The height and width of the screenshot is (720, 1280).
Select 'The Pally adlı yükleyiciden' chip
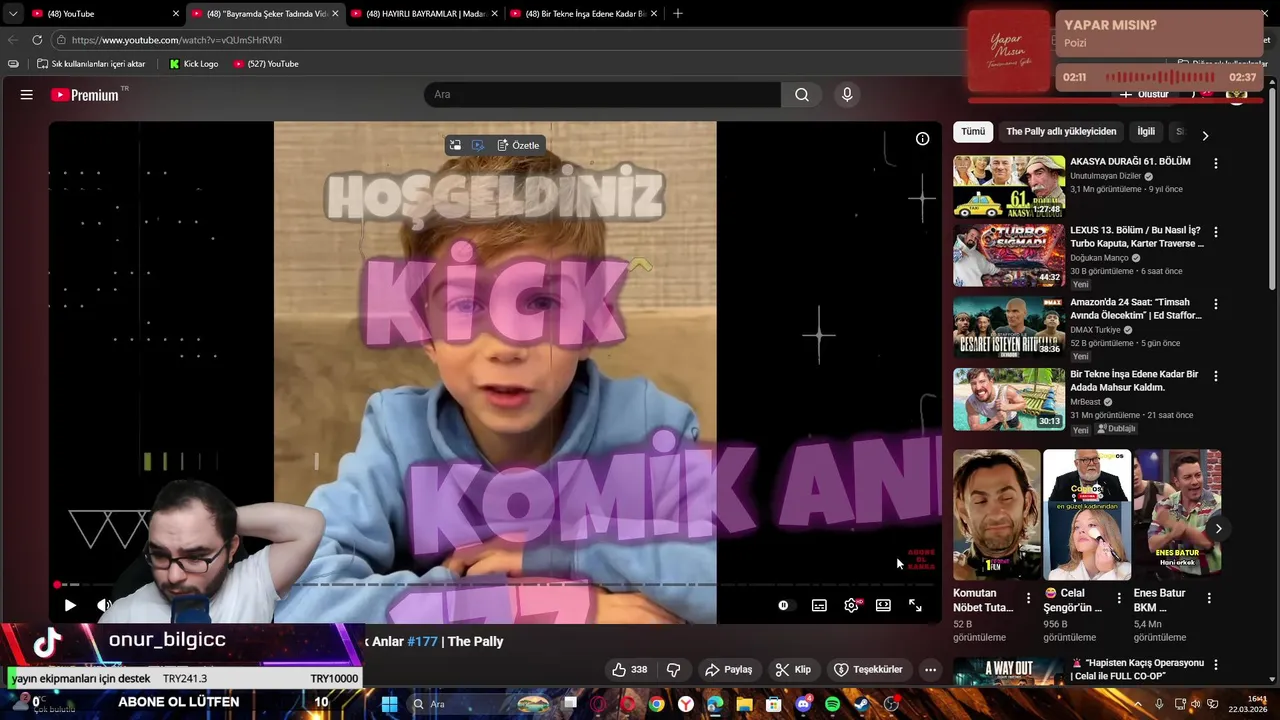pyautogui.click(x=1061, y=132)
